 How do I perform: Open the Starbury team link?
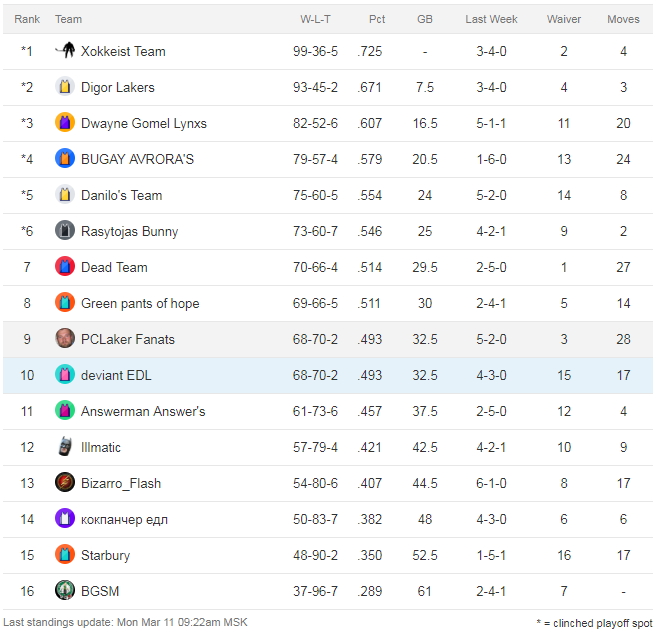(105, 555)
